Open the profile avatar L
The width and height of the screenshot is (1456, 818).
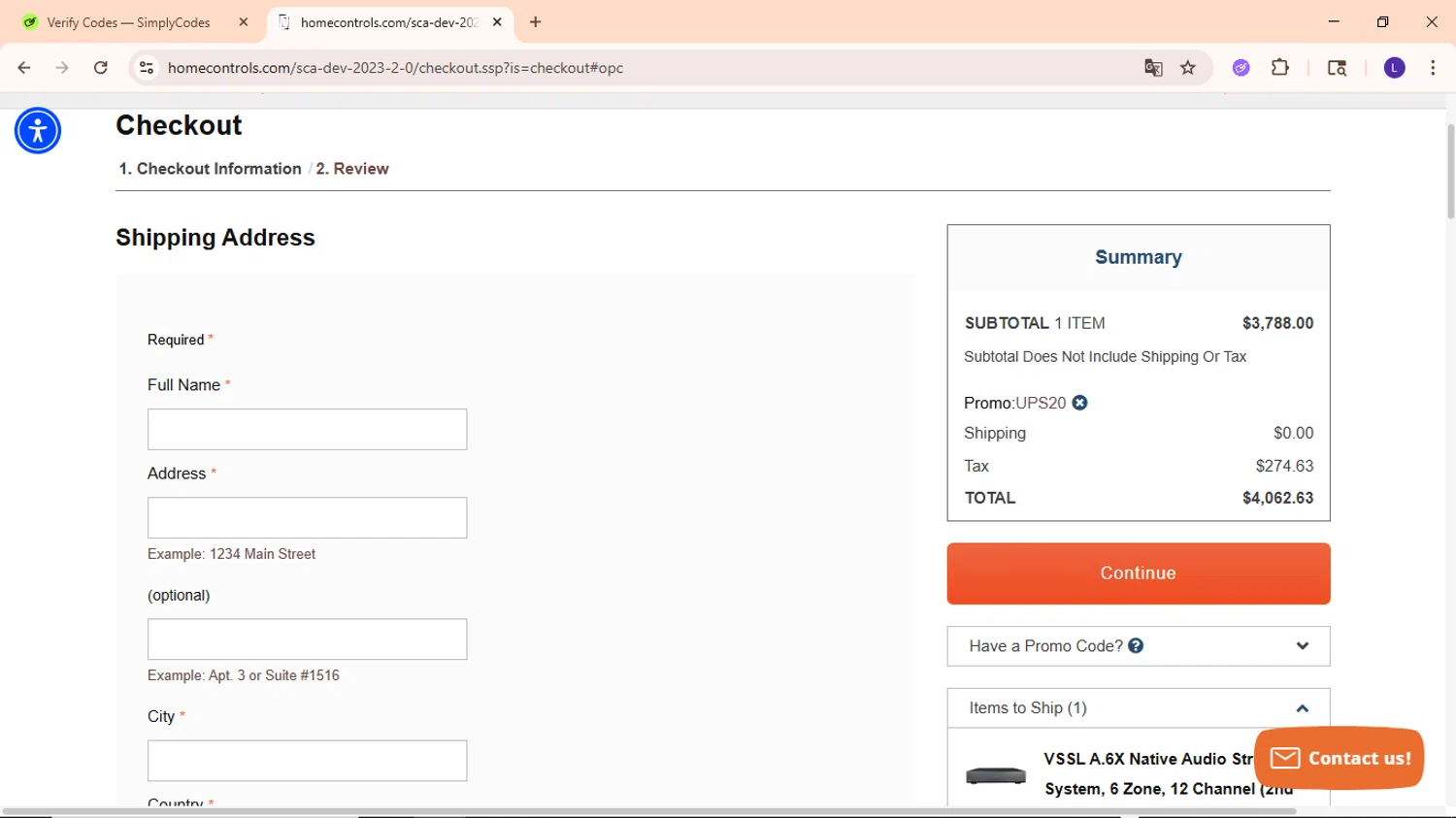tap(1395, 68)
